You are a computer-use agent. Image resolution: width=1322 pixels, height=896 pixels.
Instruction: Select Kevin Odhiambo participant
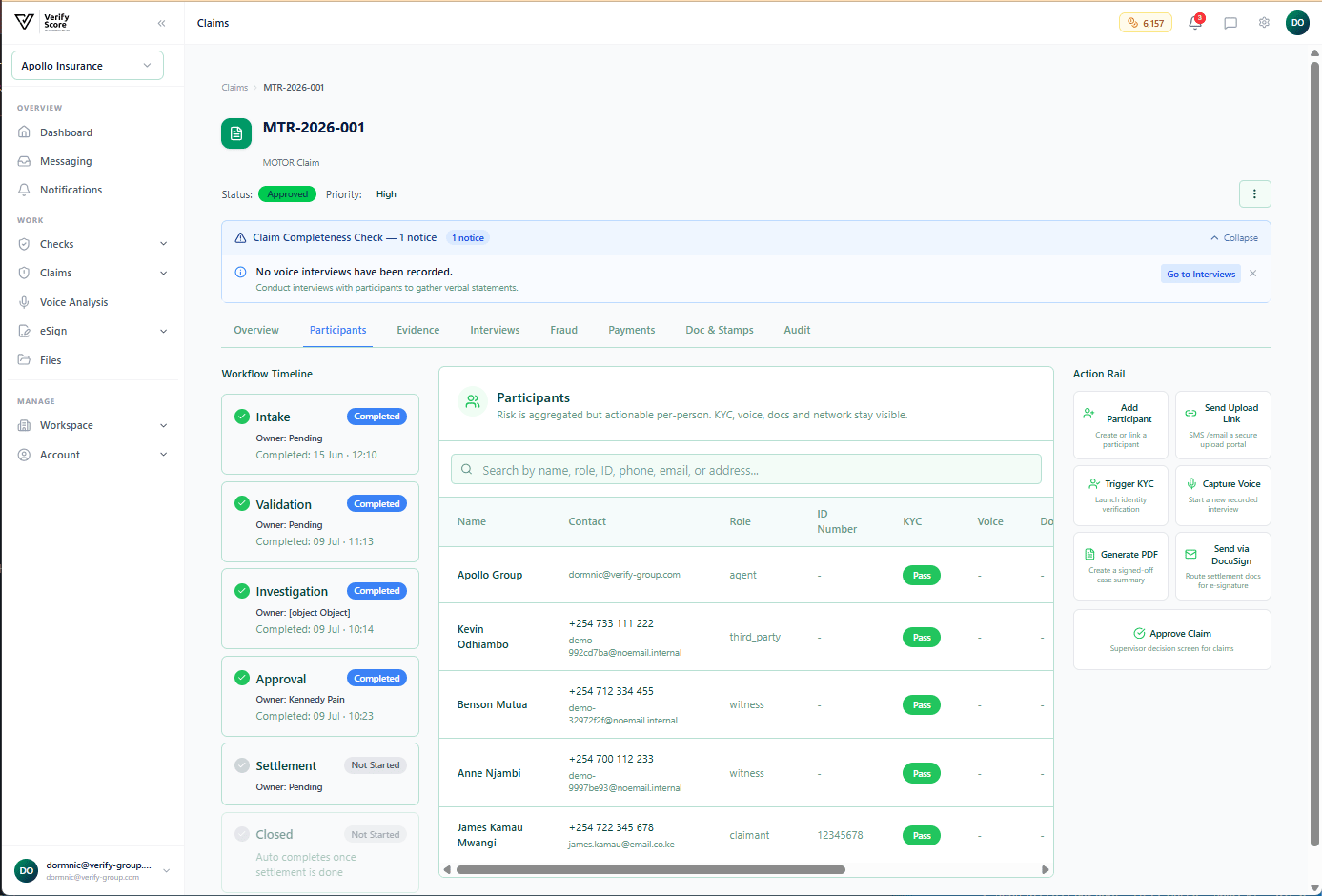point(745,637)
